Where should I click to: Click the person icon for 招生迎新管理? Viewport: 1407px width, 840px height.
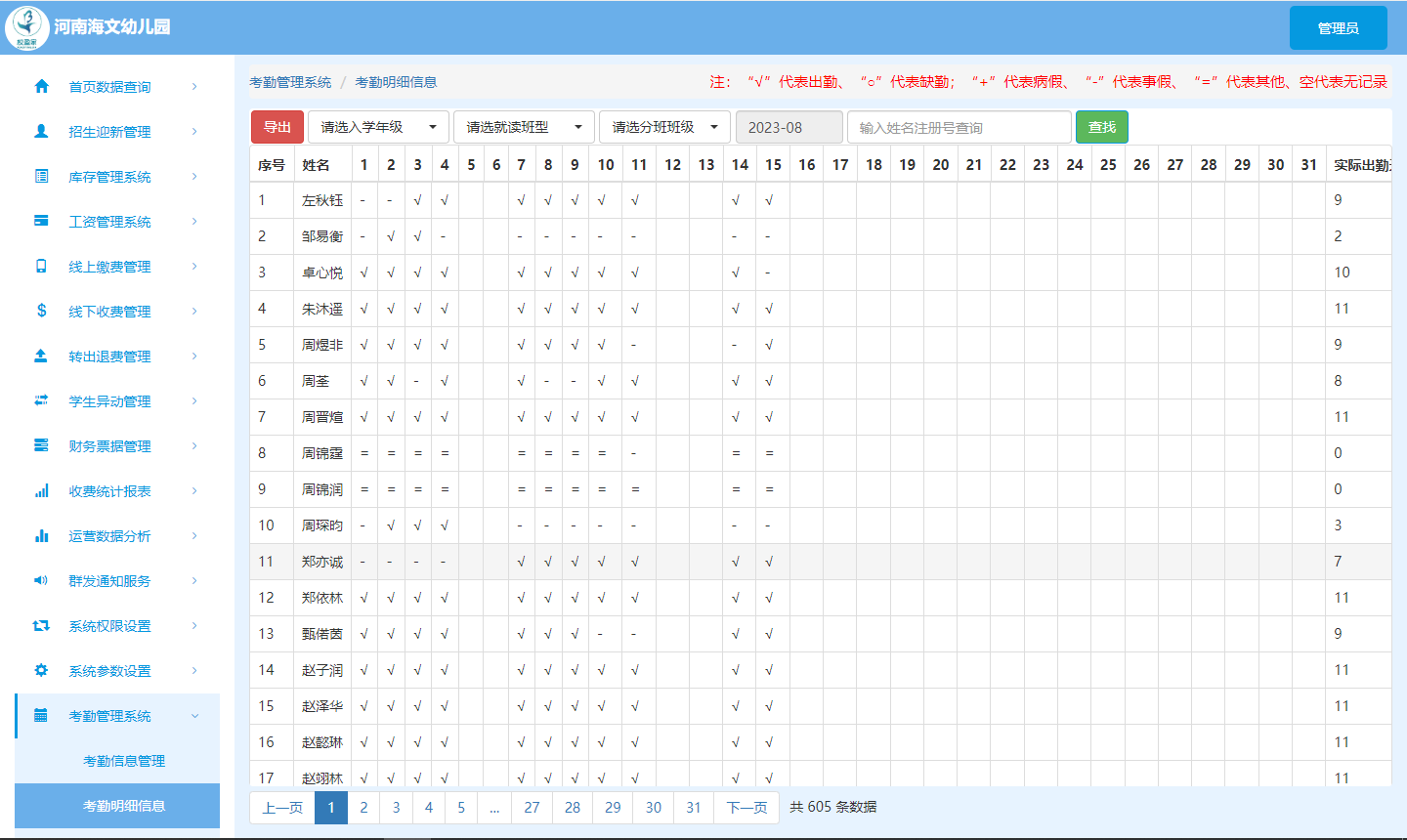click(41, 131)
